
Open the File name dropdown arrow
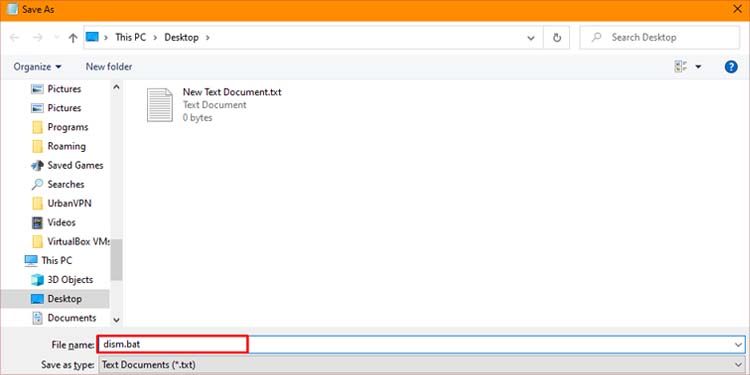click(739, 344)
